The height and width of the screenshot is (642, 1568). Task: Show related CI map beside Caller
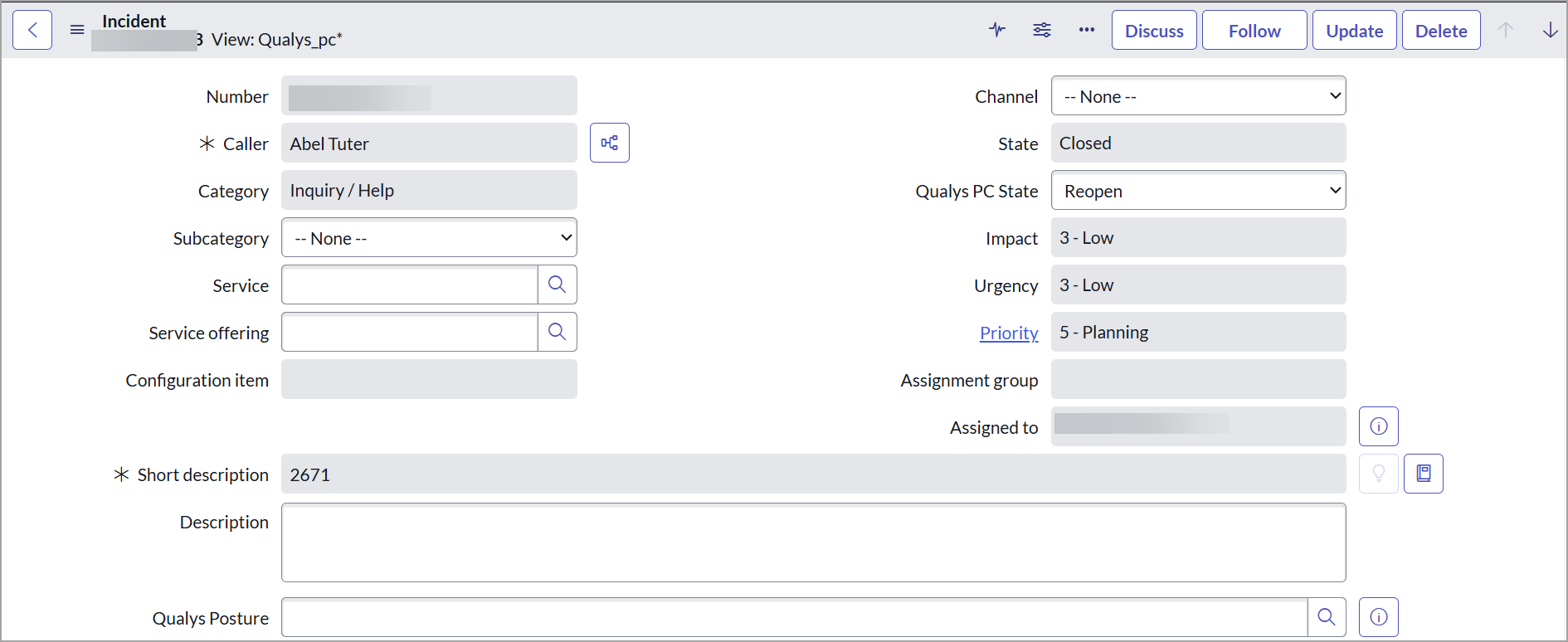(x=610, y=143)
